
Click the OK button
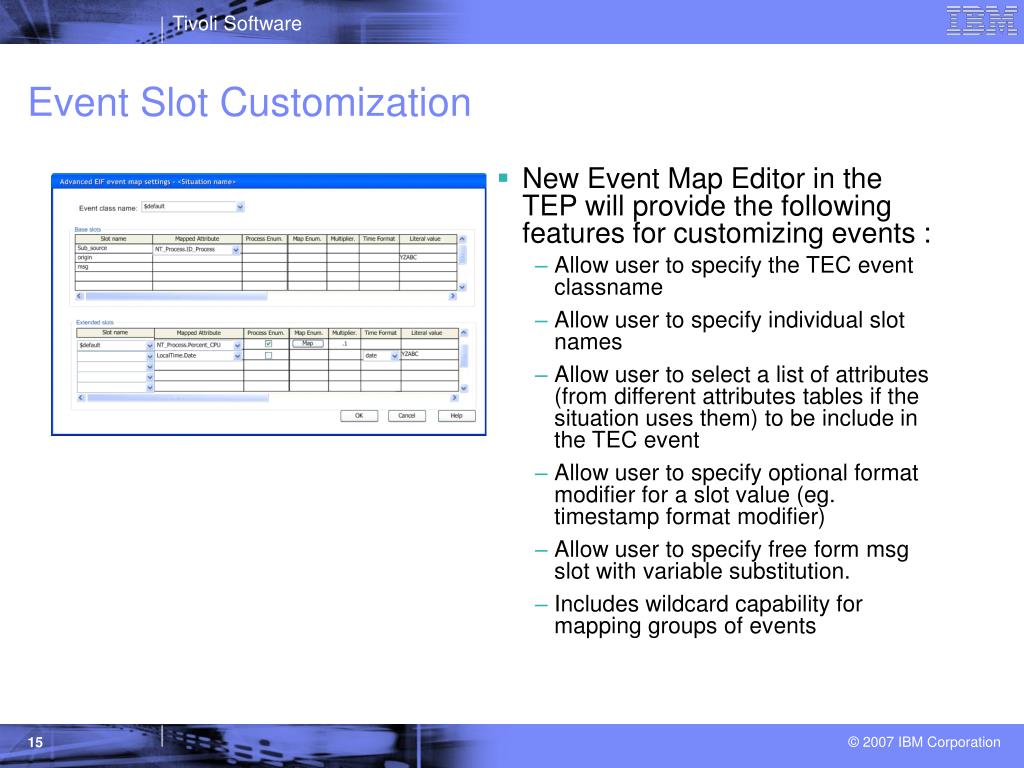[x=359, y=416]
